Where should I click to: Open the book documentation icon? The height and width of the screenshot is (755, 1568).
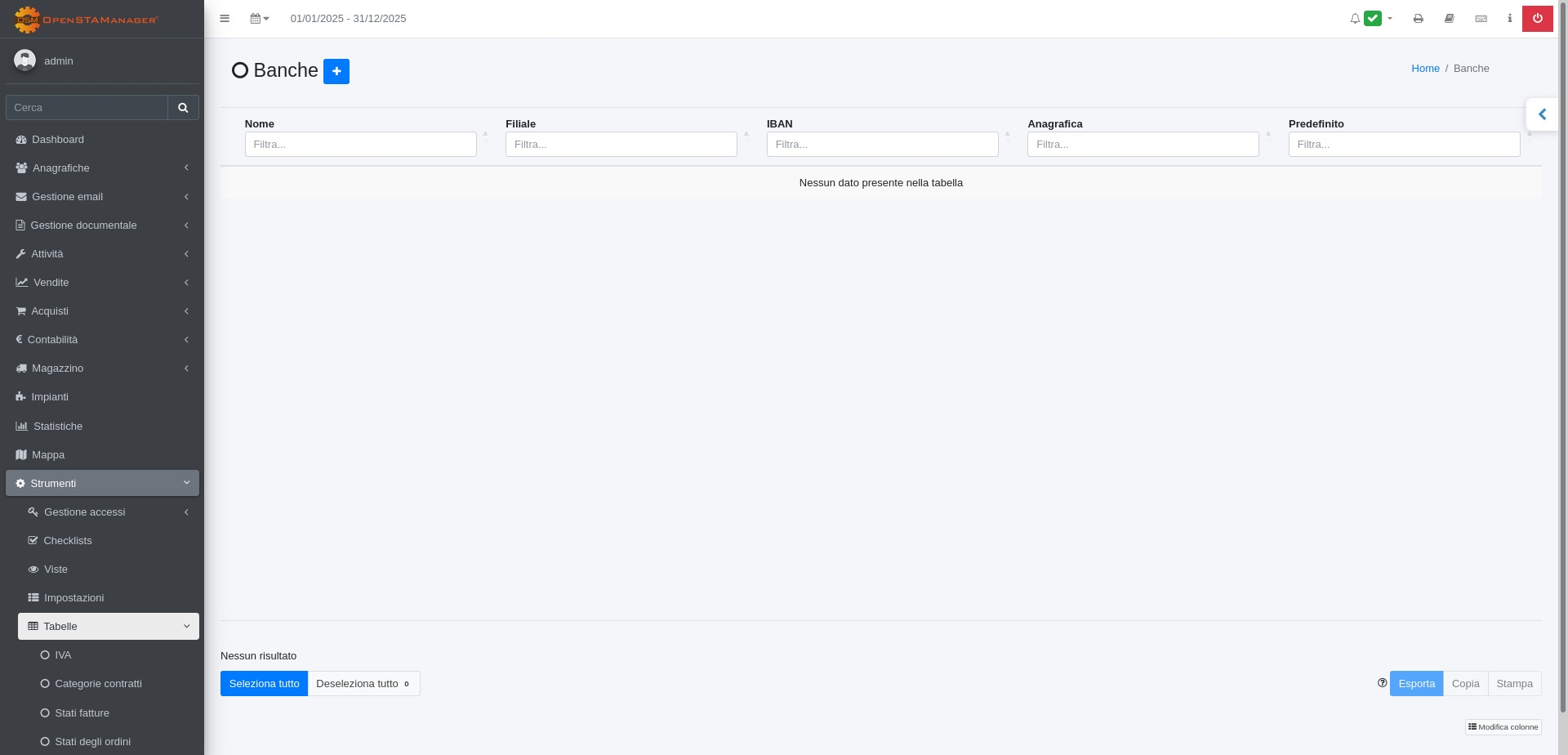pyautogui.click(x=1449, y=19)
